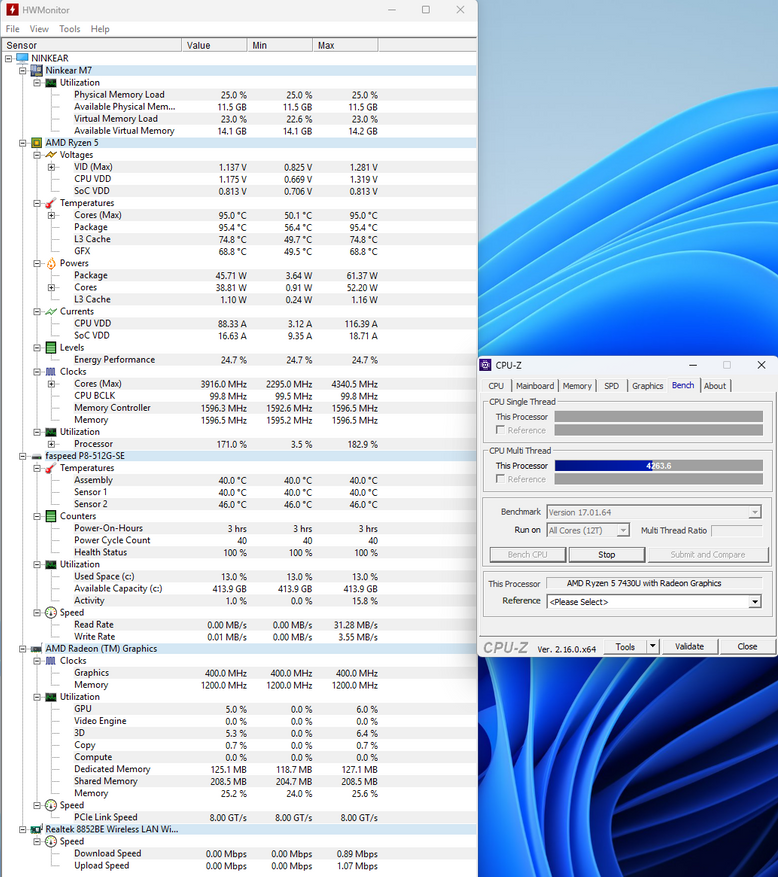
Task: Click the faspeed P8-512G-SE drive icon
Action: click(x=36, y=456)
